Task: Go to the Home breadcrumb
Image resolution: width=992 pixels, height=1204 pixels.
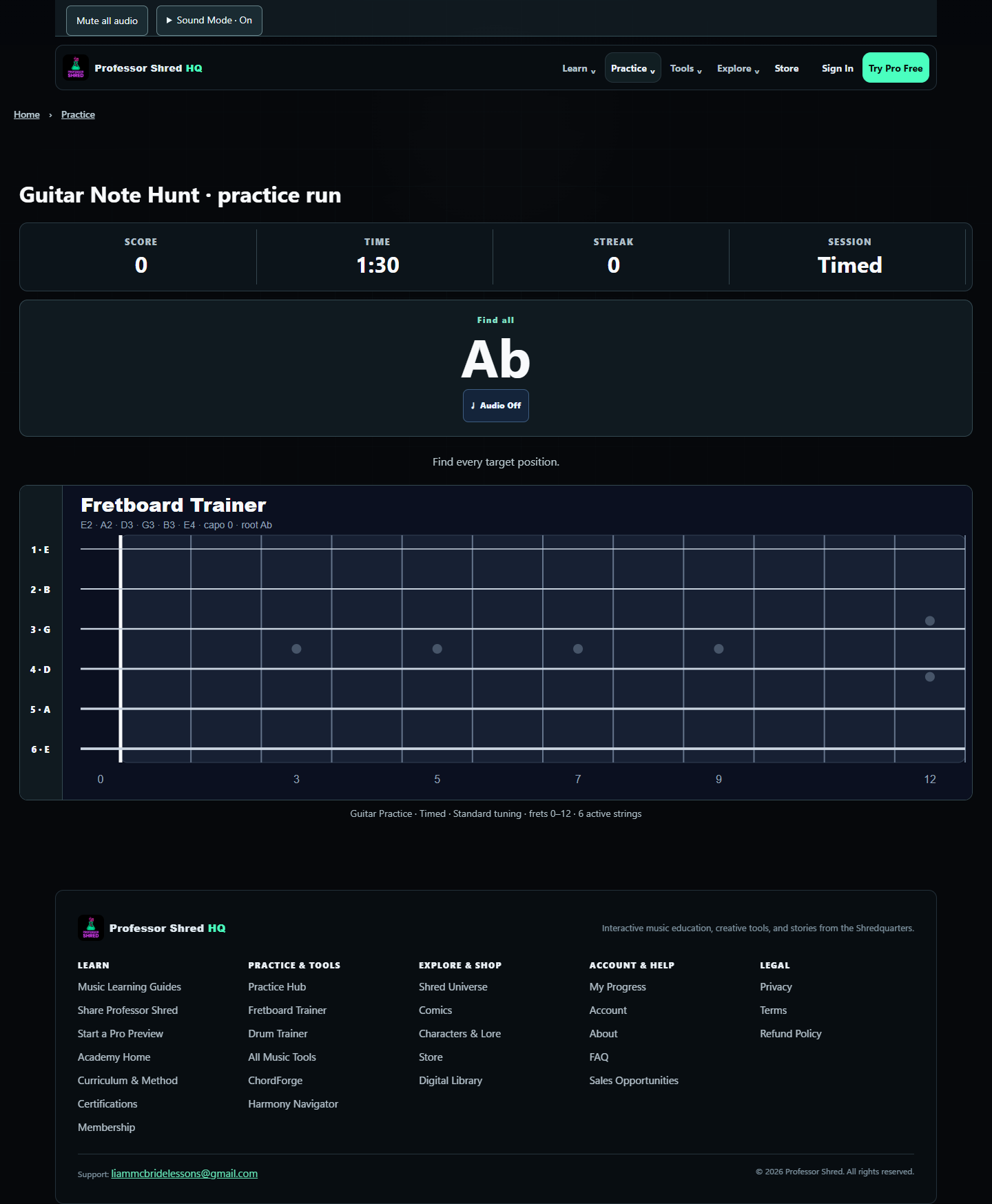Action: (x=27, y=114)
